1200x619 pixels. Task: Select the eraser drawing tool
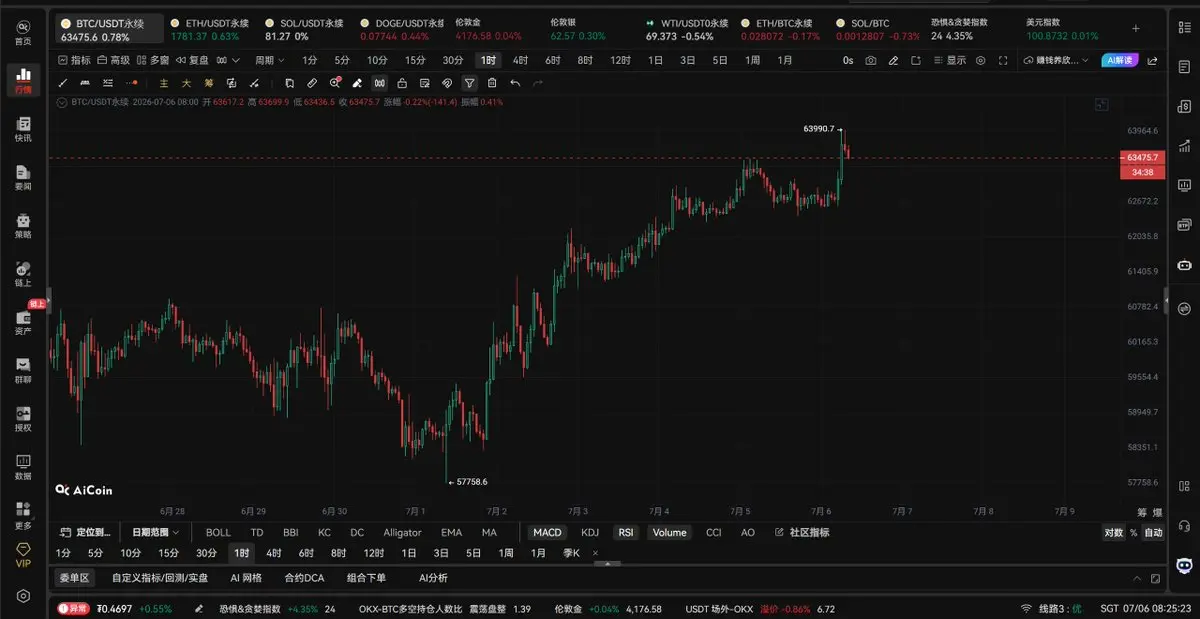click(357, 83)
